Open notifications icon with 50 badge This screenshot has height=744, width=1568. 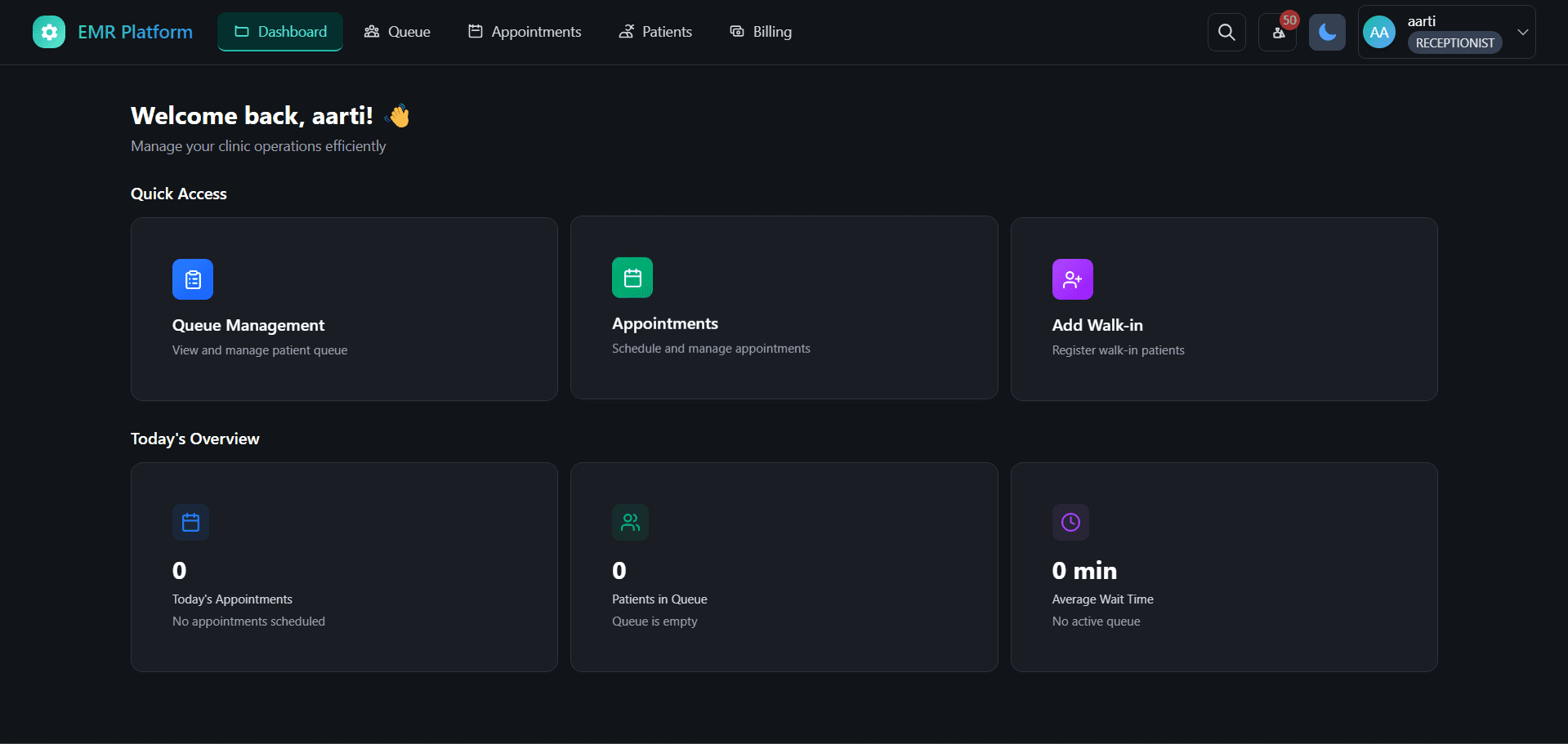tap(1278, 33)
